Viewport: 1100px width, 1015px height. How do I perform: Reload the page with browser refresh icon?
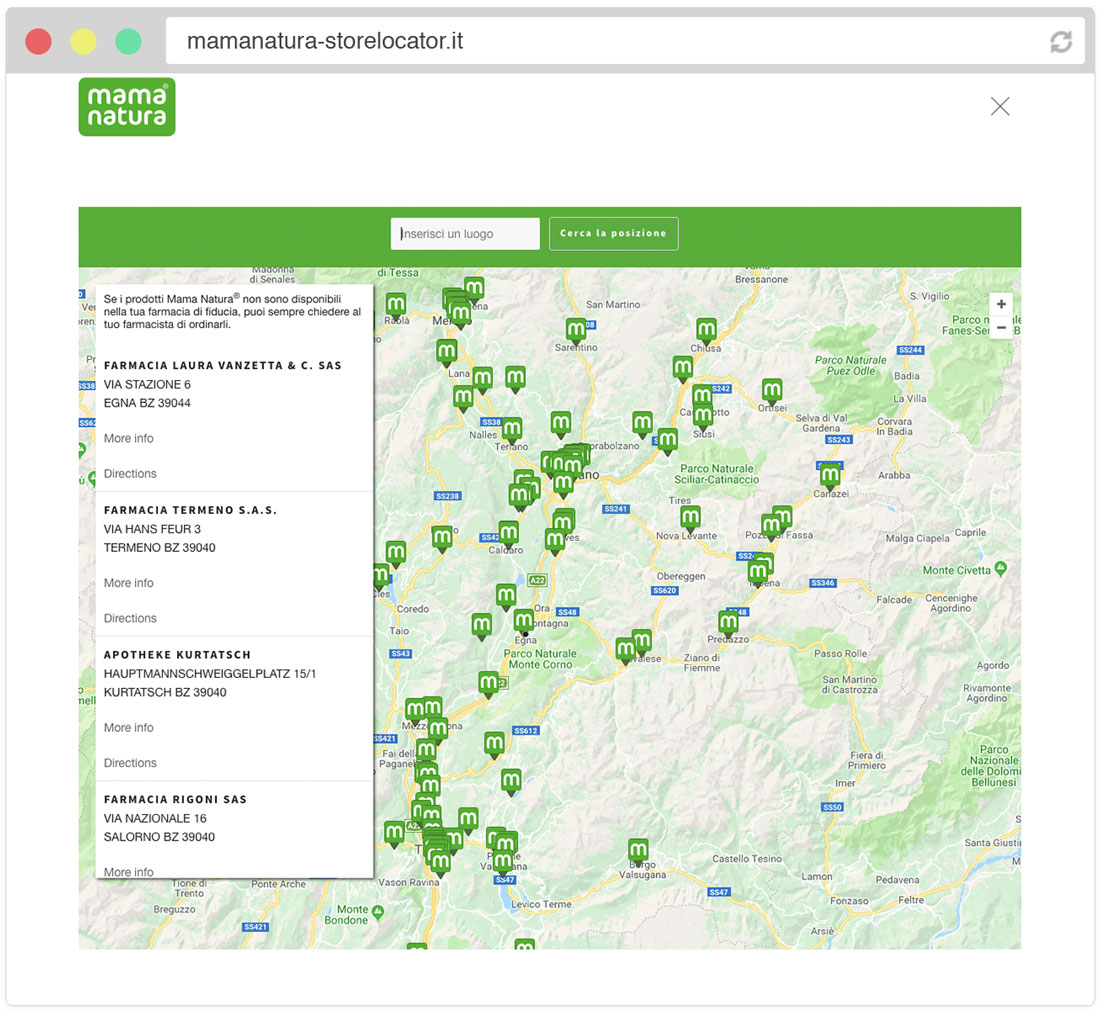1060,42
